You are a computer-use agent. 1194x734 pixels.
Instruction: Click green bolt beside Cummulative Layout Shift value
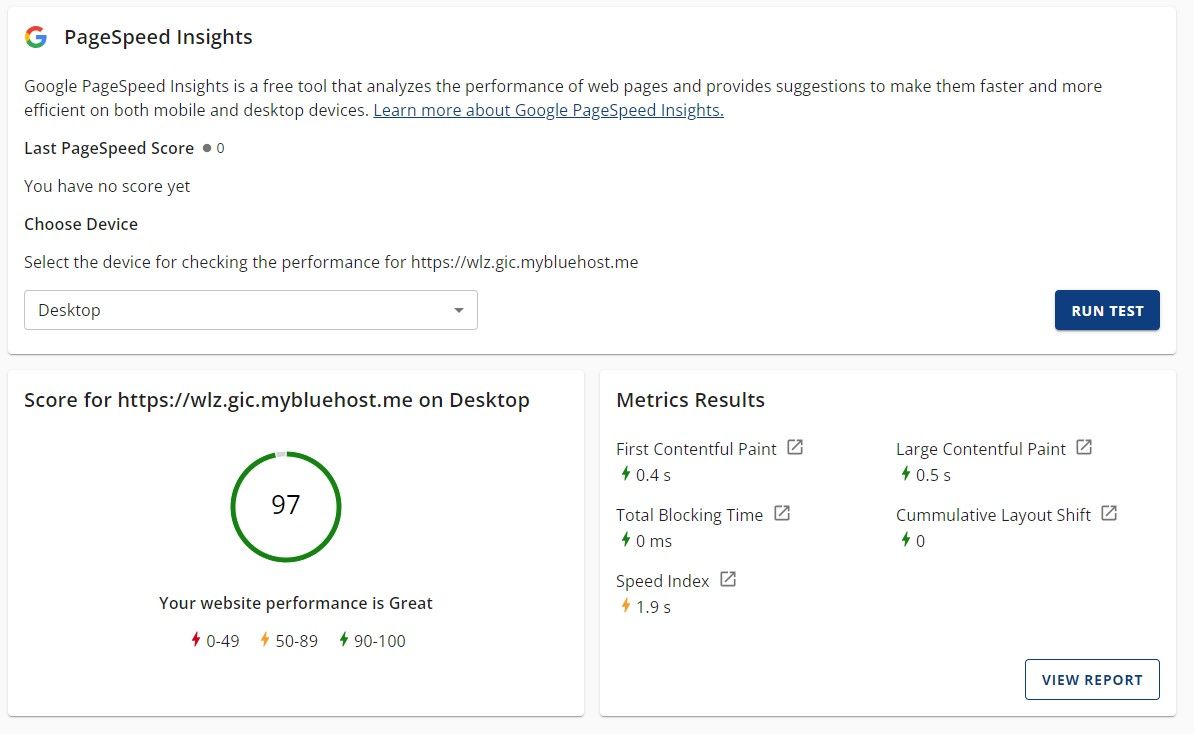905,540
